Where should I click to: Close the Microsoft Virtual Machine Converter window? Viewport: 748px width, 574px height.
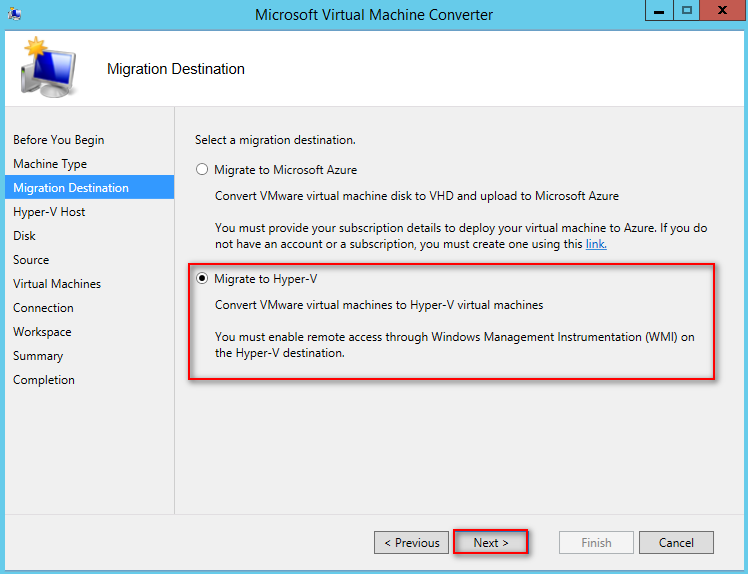tap(722, 10)
